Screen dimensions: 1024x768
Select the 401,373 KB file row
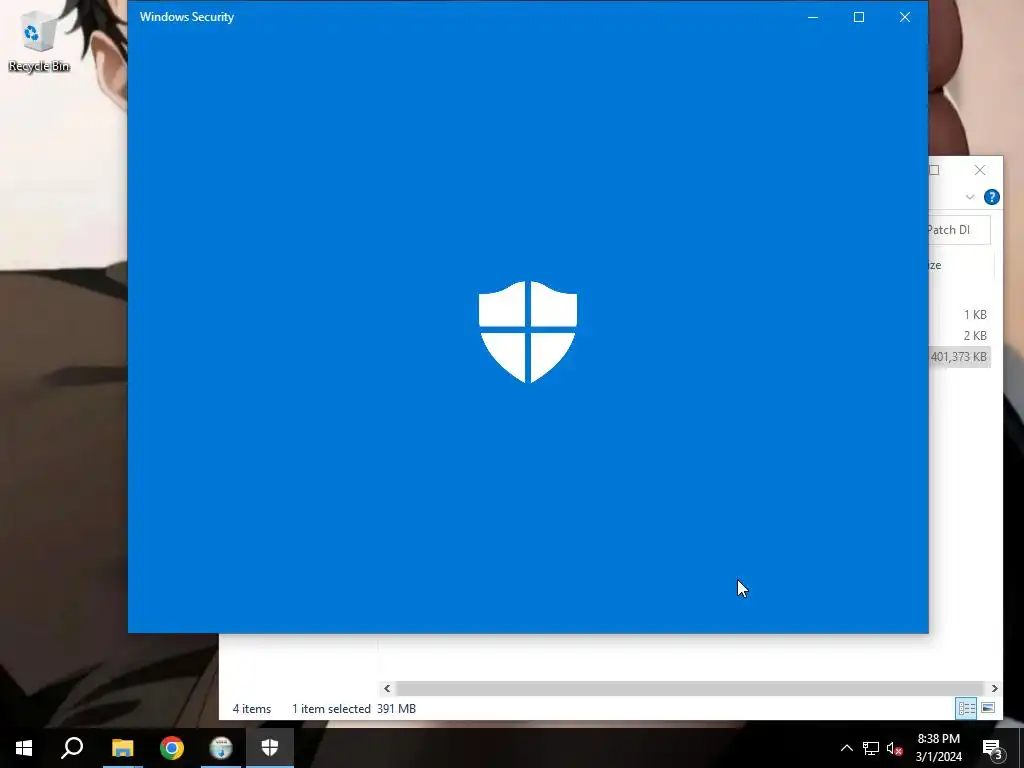coord(959,357)
